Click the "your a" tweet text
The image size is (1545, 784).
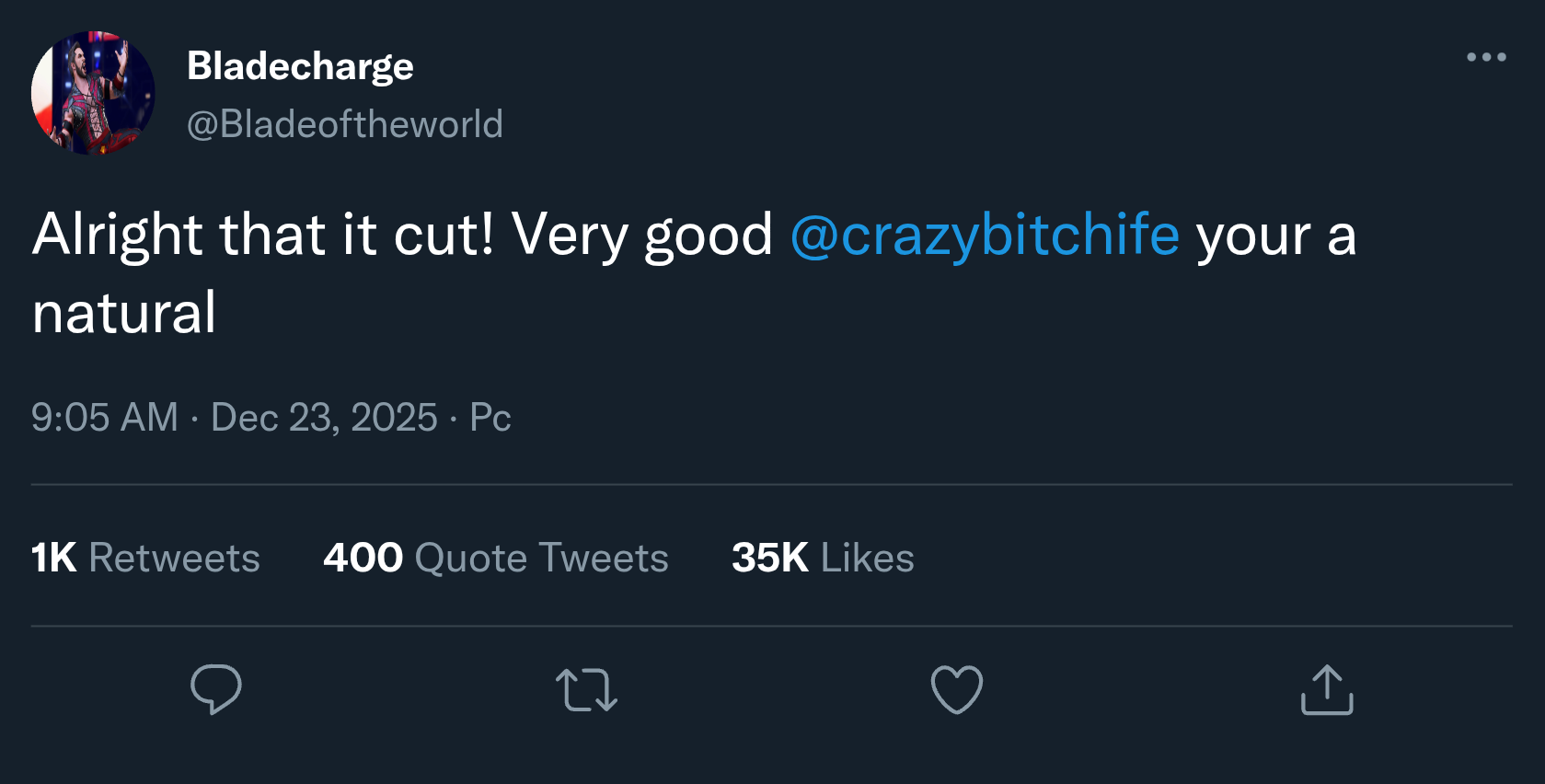pyautogui.click(x=1276, y=235)
